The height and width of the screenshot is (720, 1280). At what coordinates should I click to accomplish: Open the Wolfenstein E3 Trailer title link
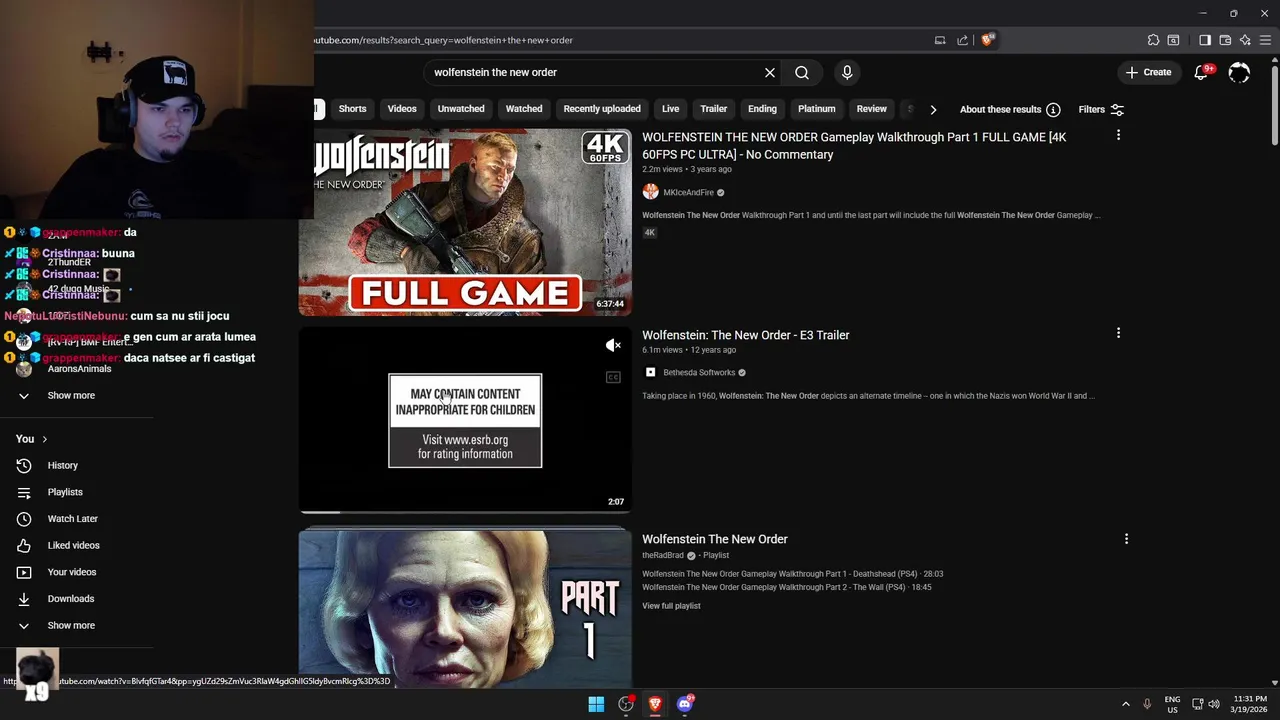(x=746, y=335)
